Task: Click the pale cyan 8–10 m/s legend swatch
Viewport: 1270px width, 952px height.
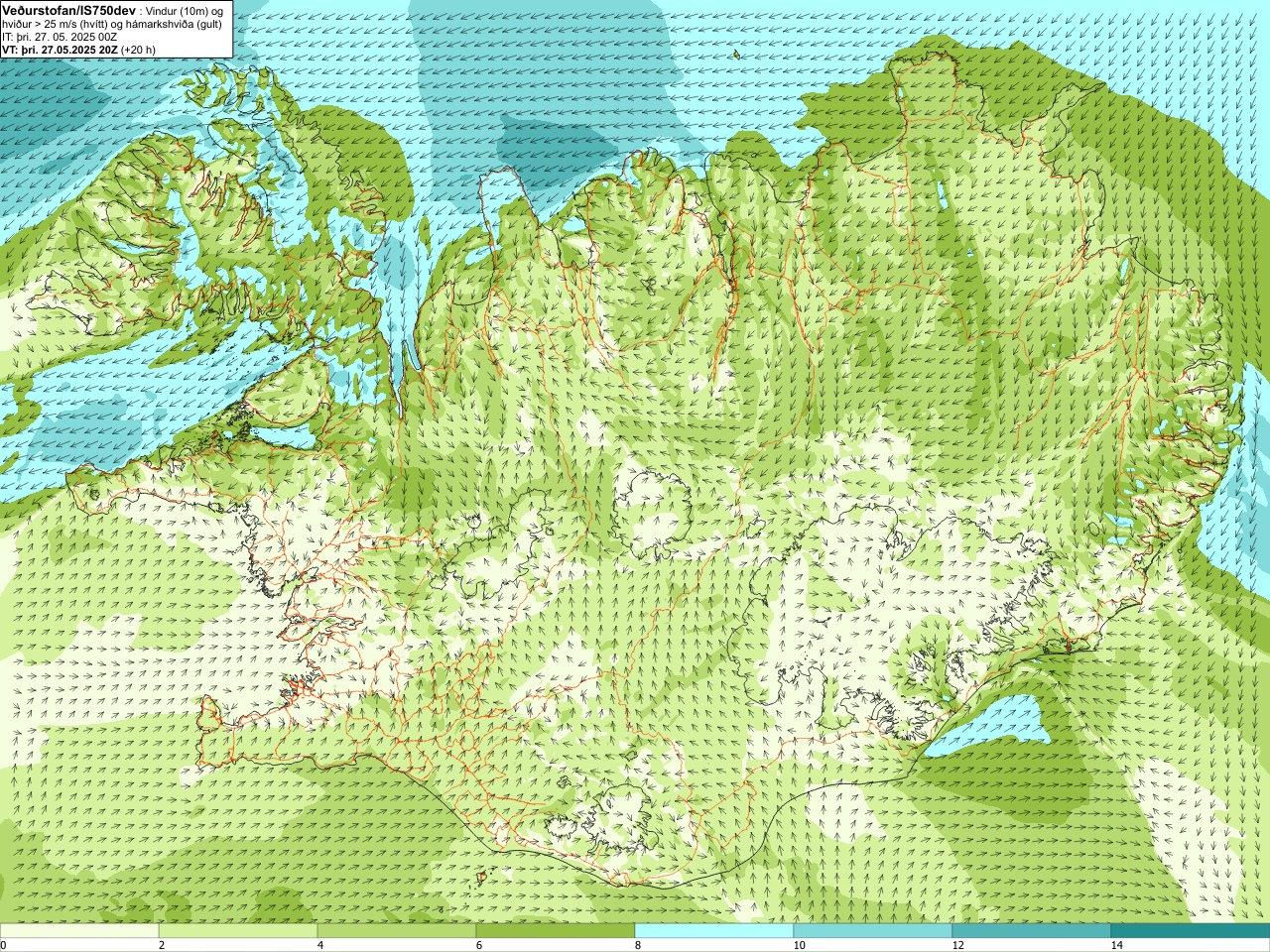Action: (x=714, y=931)
